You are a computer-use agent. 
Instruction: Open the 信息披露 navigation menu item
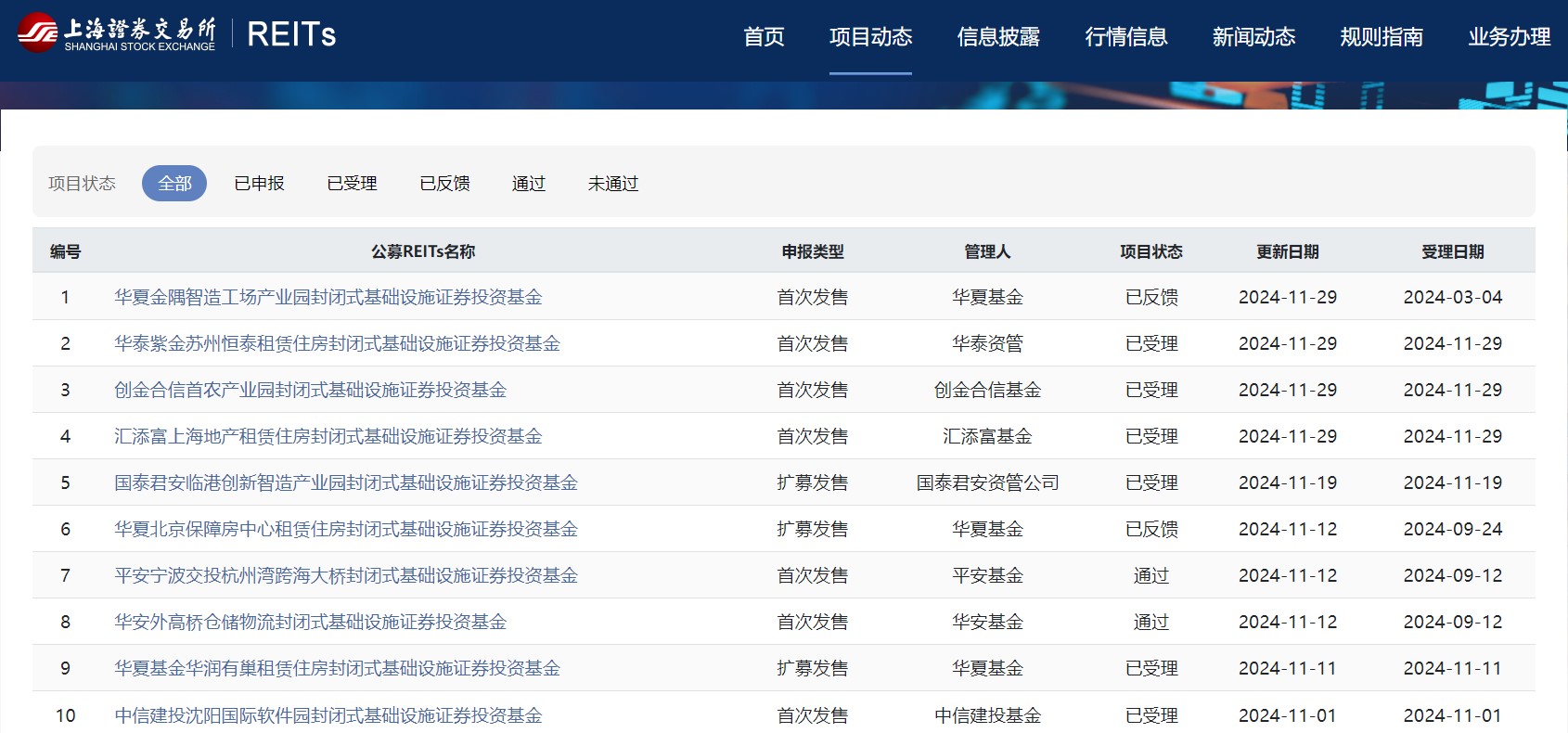point(998,37)
